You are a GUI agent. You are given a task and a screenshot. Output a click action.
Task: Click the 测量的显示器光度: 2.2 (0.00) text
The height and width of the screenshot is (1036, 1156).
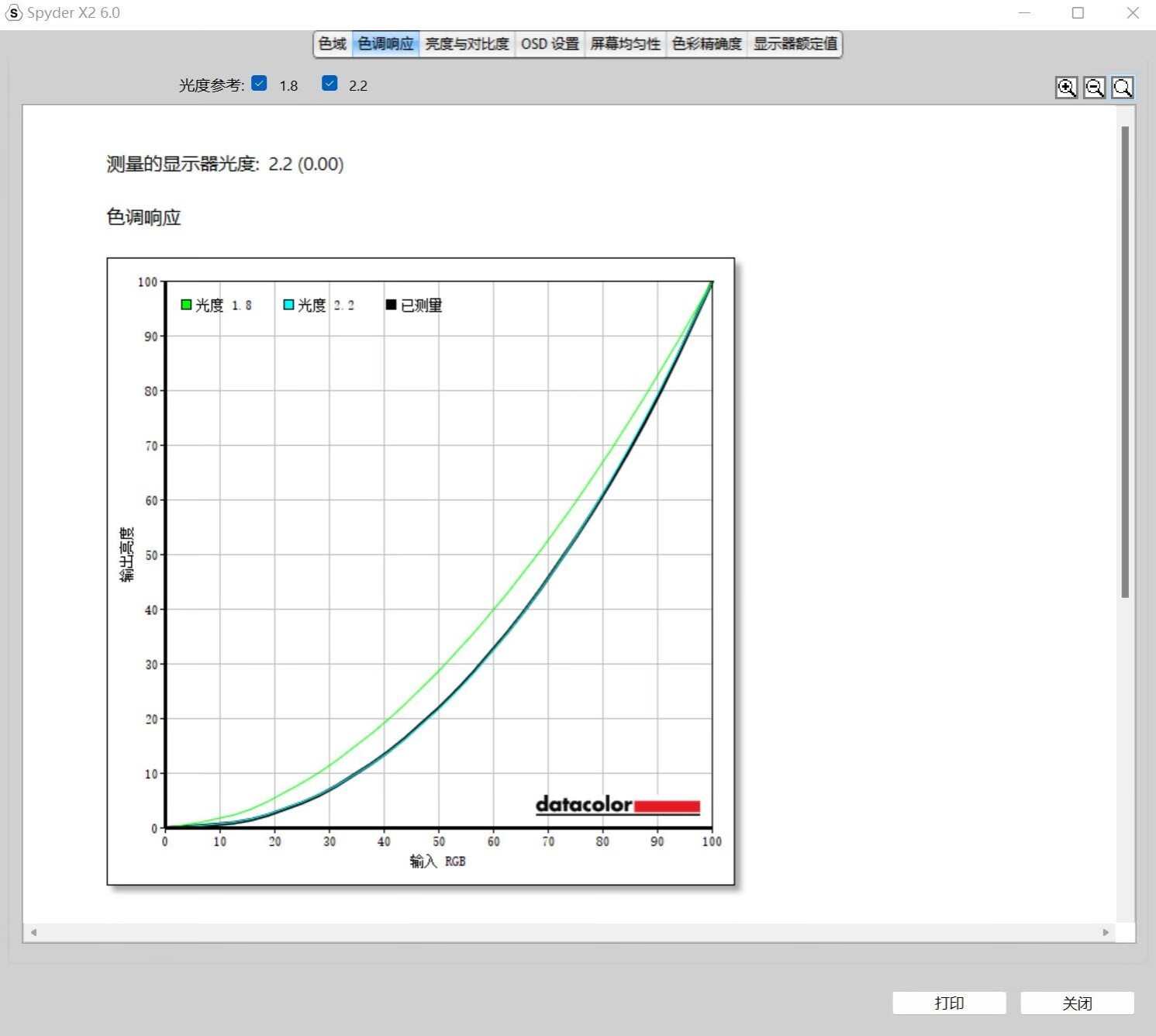(x=225, y=164)
